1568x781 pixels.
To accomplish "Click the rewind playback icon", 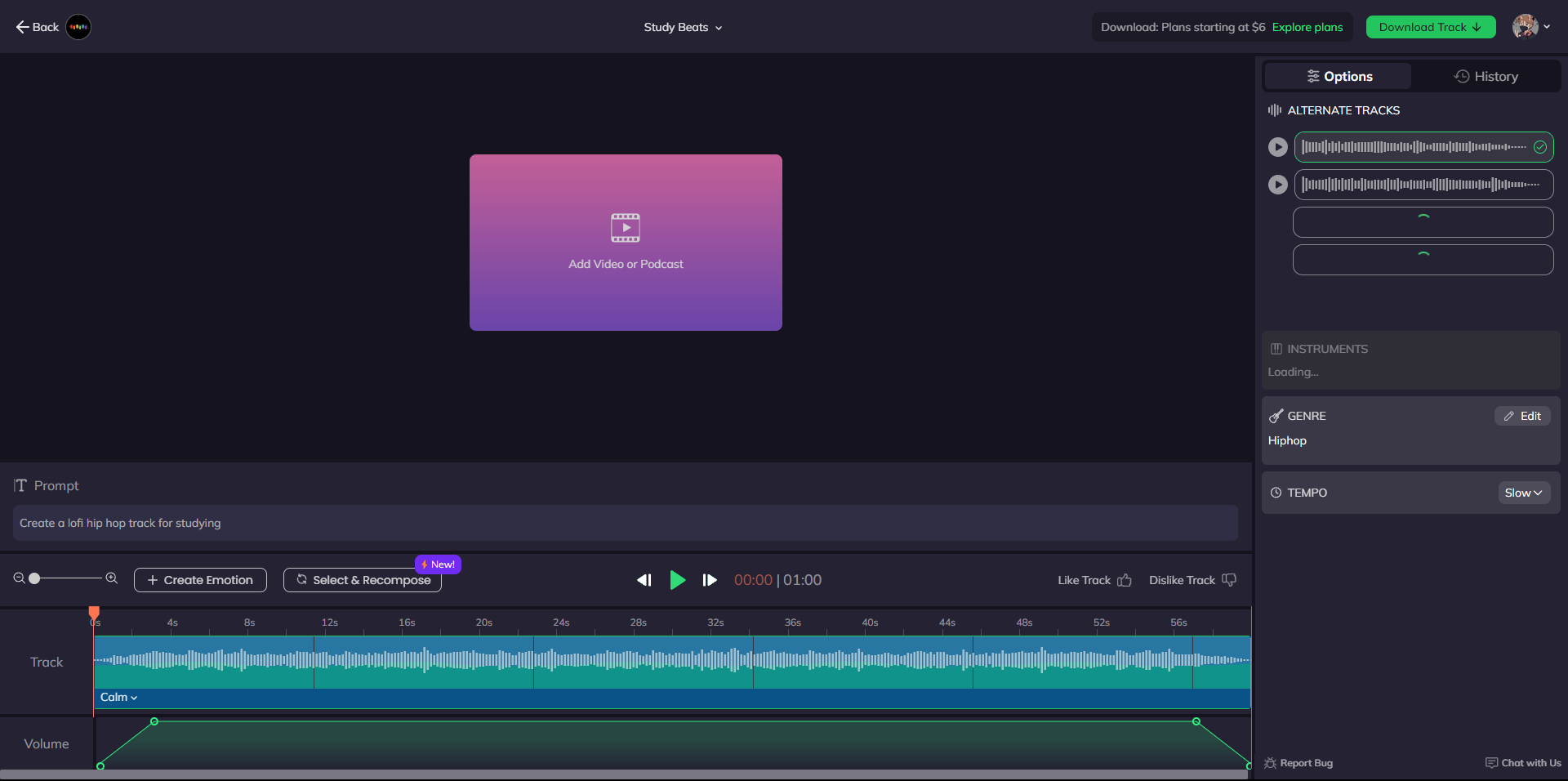I will coord(644,580).
